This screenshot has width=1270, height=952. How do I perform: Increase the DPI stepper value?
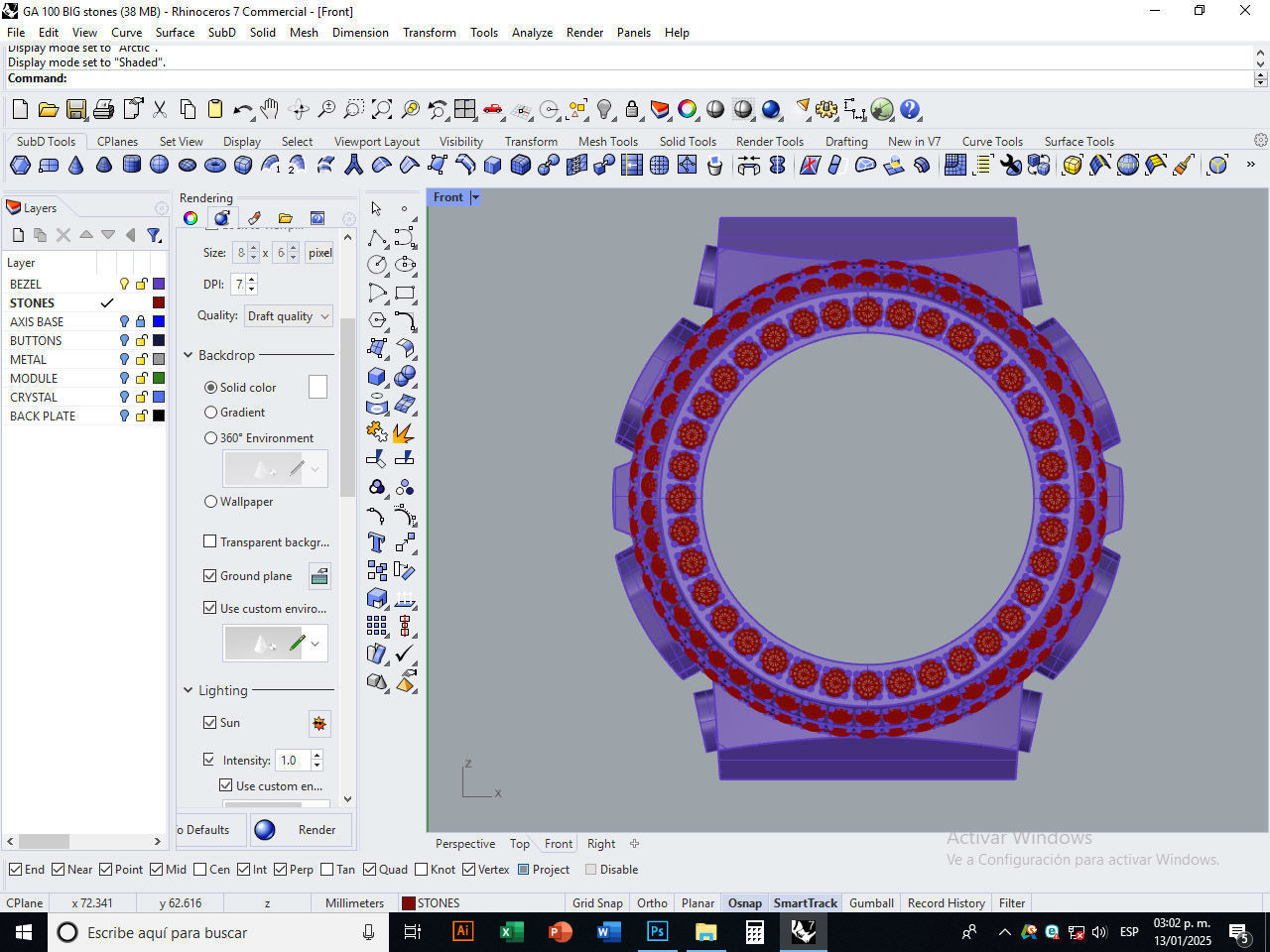point(252,279)
